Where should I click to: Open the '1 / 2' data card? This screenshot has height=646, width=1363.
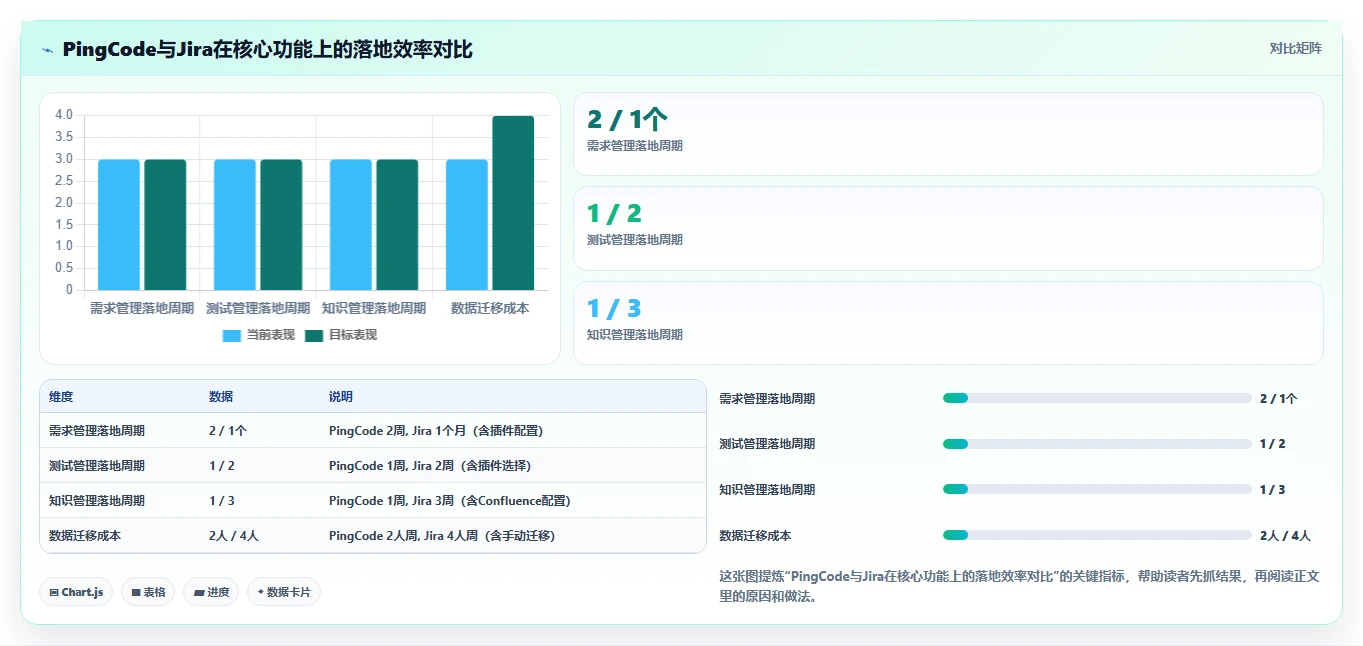[x=948, y=228]
